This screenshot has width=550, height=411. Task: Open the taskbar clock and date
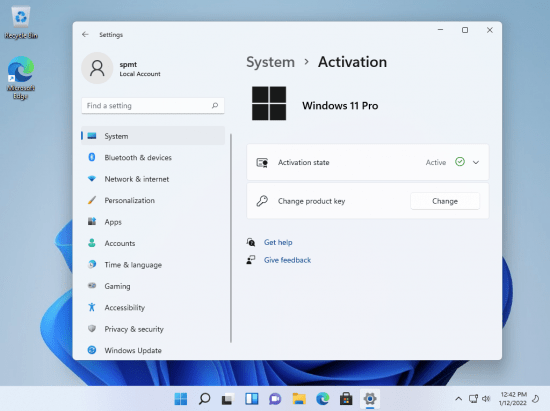[x=513, y=399]
